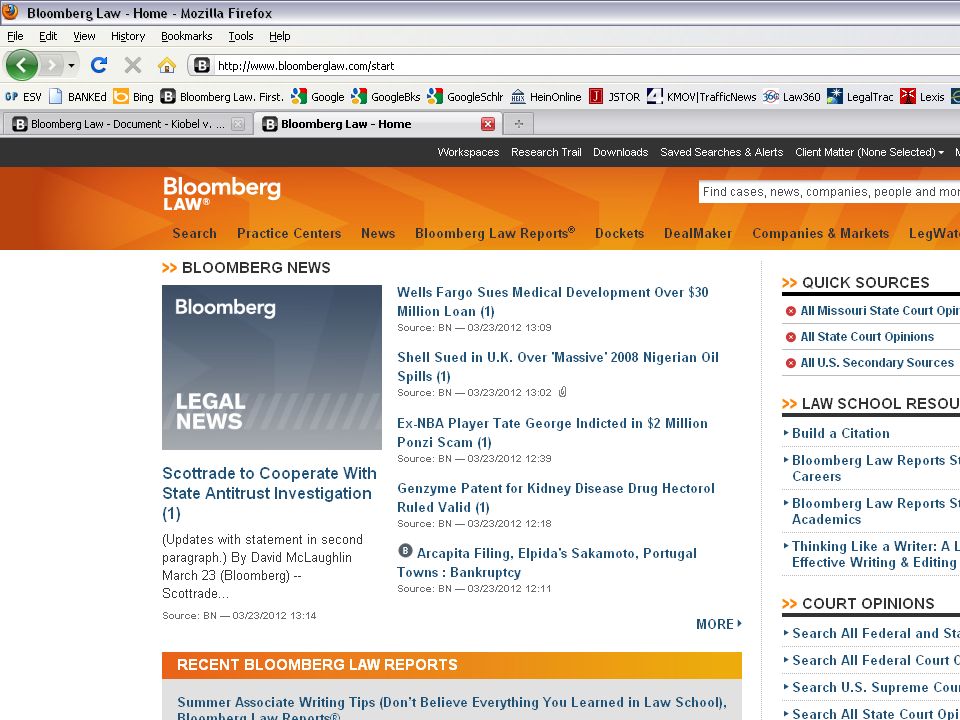This screenshot has width=960, height=720.
Task: Open the Edit menu
Action: coord(48,36)
